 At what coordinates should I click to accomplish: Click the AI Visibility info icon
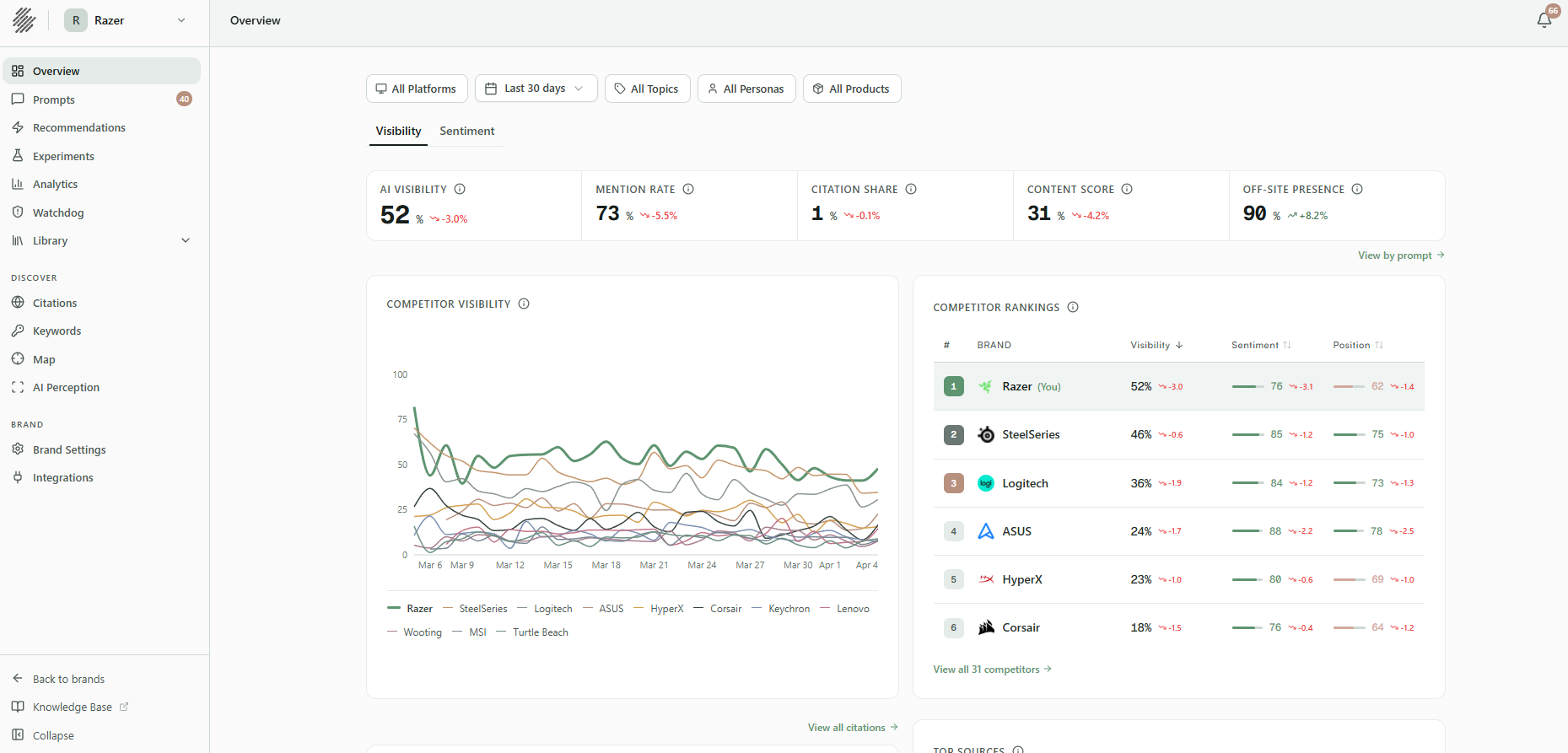[x=460, y=189]
